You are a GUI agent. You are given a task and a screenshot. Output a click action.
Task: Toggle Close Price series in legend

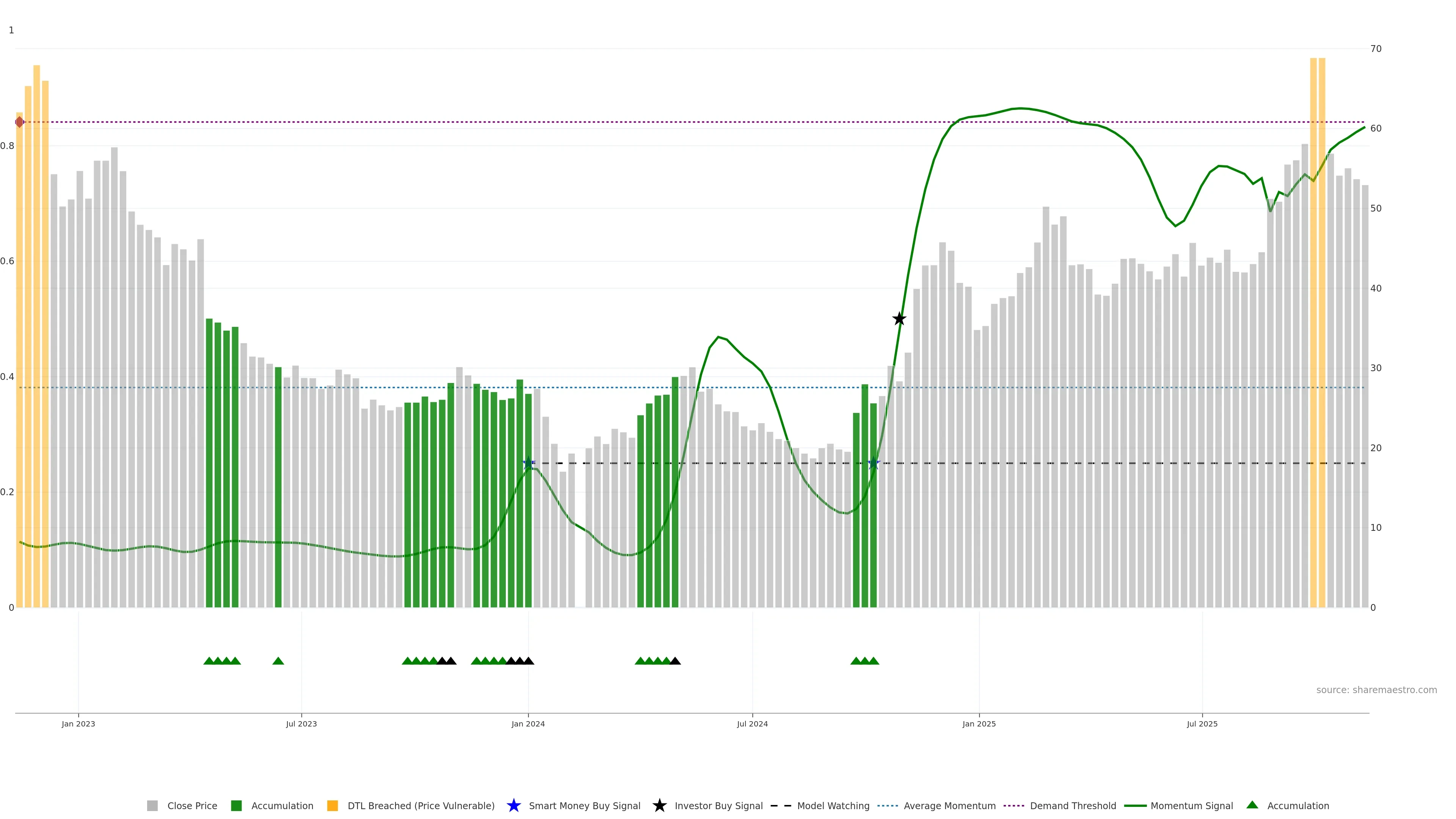(191, 805)
